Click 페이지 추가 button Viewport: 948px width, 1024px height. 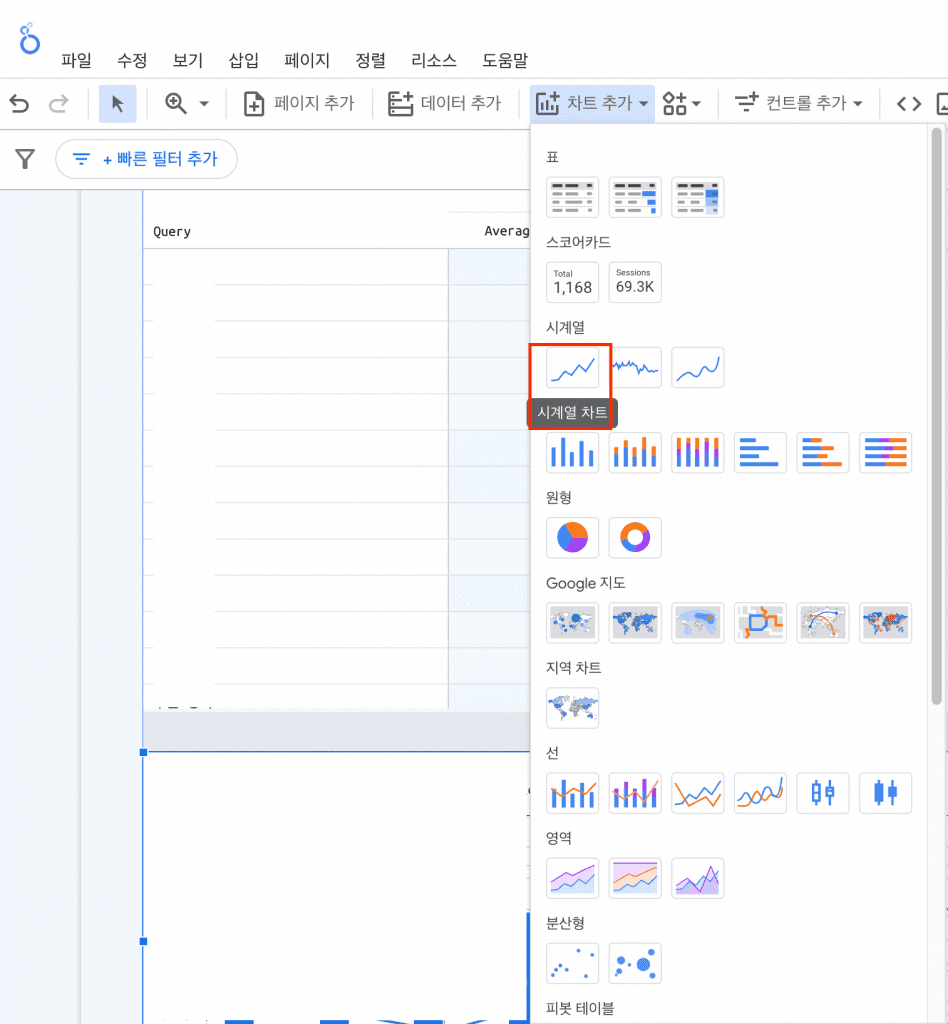[x=298, y=103]
